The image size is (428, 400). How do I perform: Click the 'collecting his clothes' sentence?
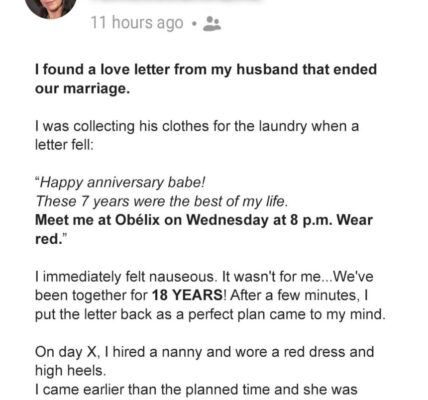click(x=197, y=126)
